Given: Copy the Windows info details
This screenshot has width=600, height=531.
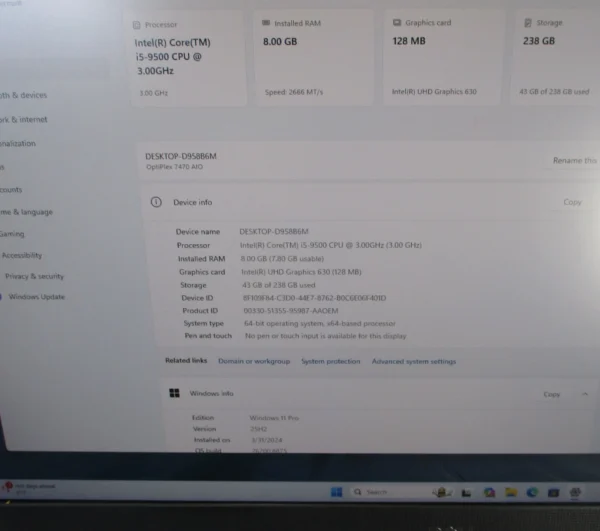Looking at the screenshot, I should [x=552, y=394].
